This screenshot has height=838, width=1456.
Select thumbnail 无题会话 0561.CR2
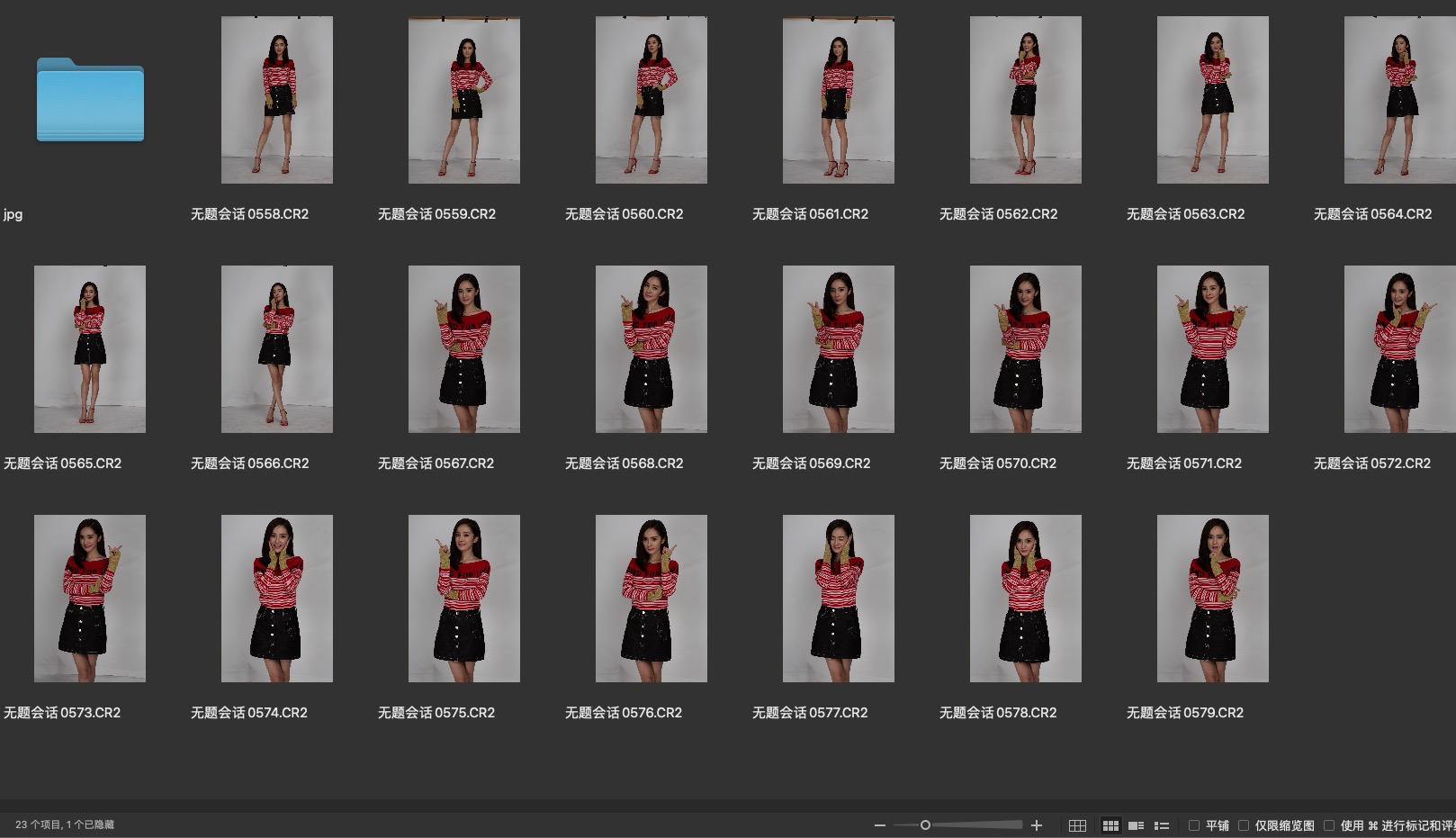coord(839,100)
